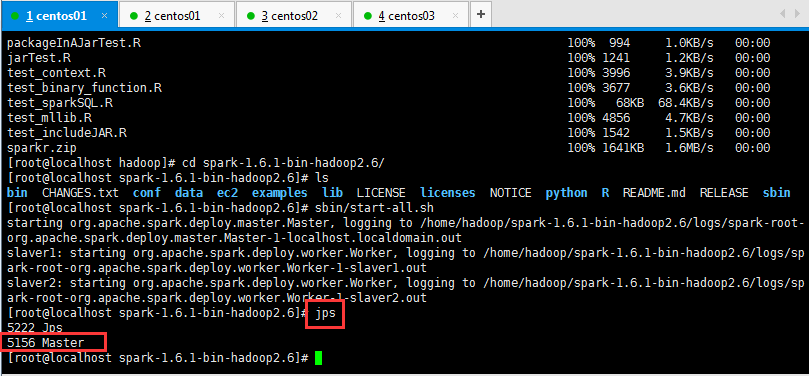Click the lib directory name
Screen dimensions: 809x376
[x=333, y=193]
